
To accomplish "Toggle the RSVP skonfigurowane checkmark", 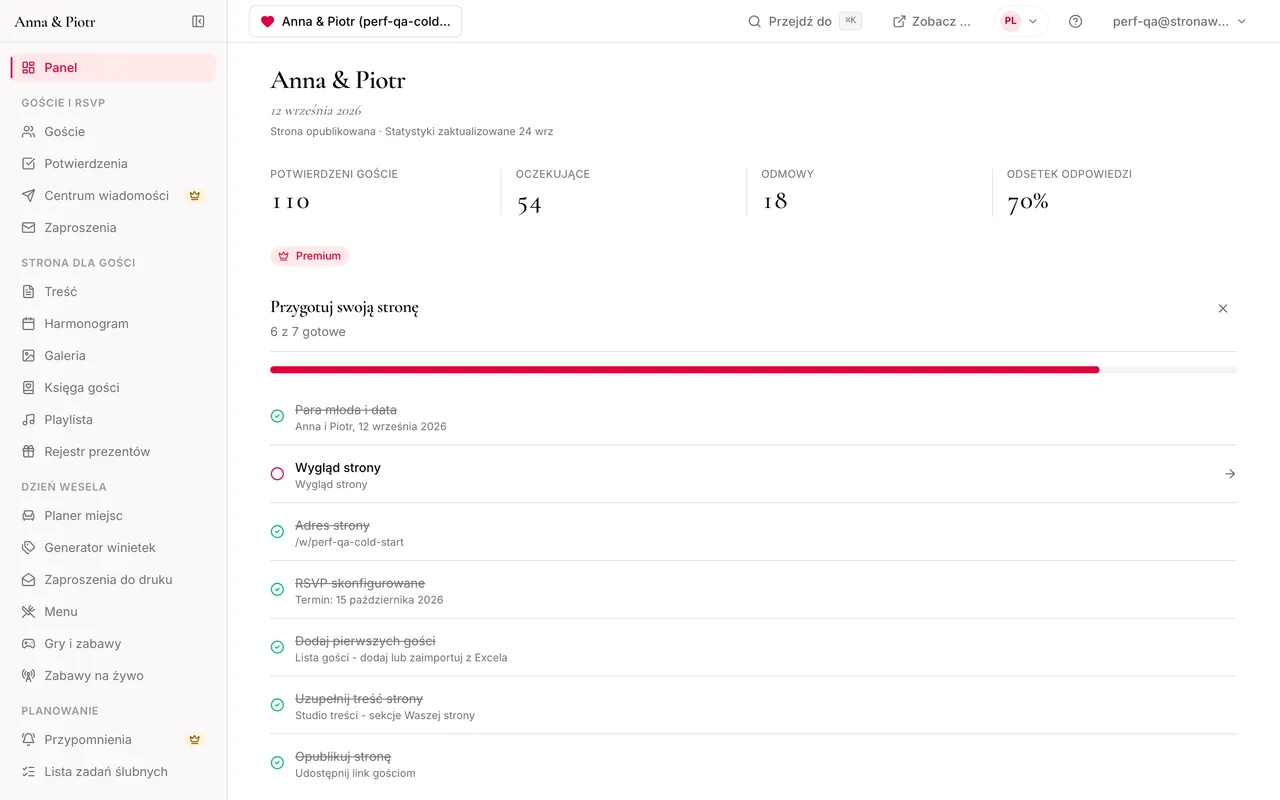I will (x=277, y=590).
